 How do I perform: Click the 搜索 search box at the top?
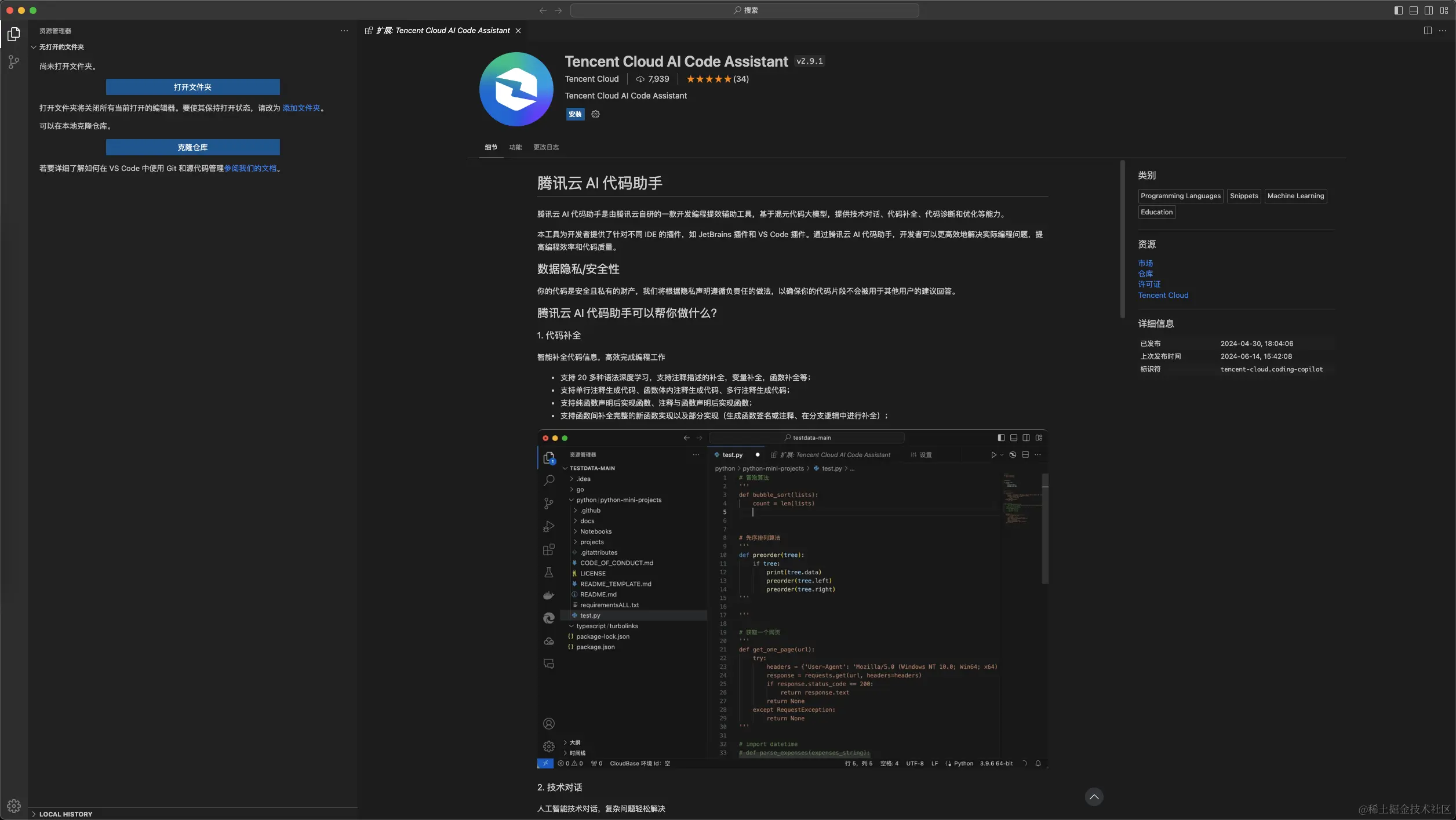745,10
